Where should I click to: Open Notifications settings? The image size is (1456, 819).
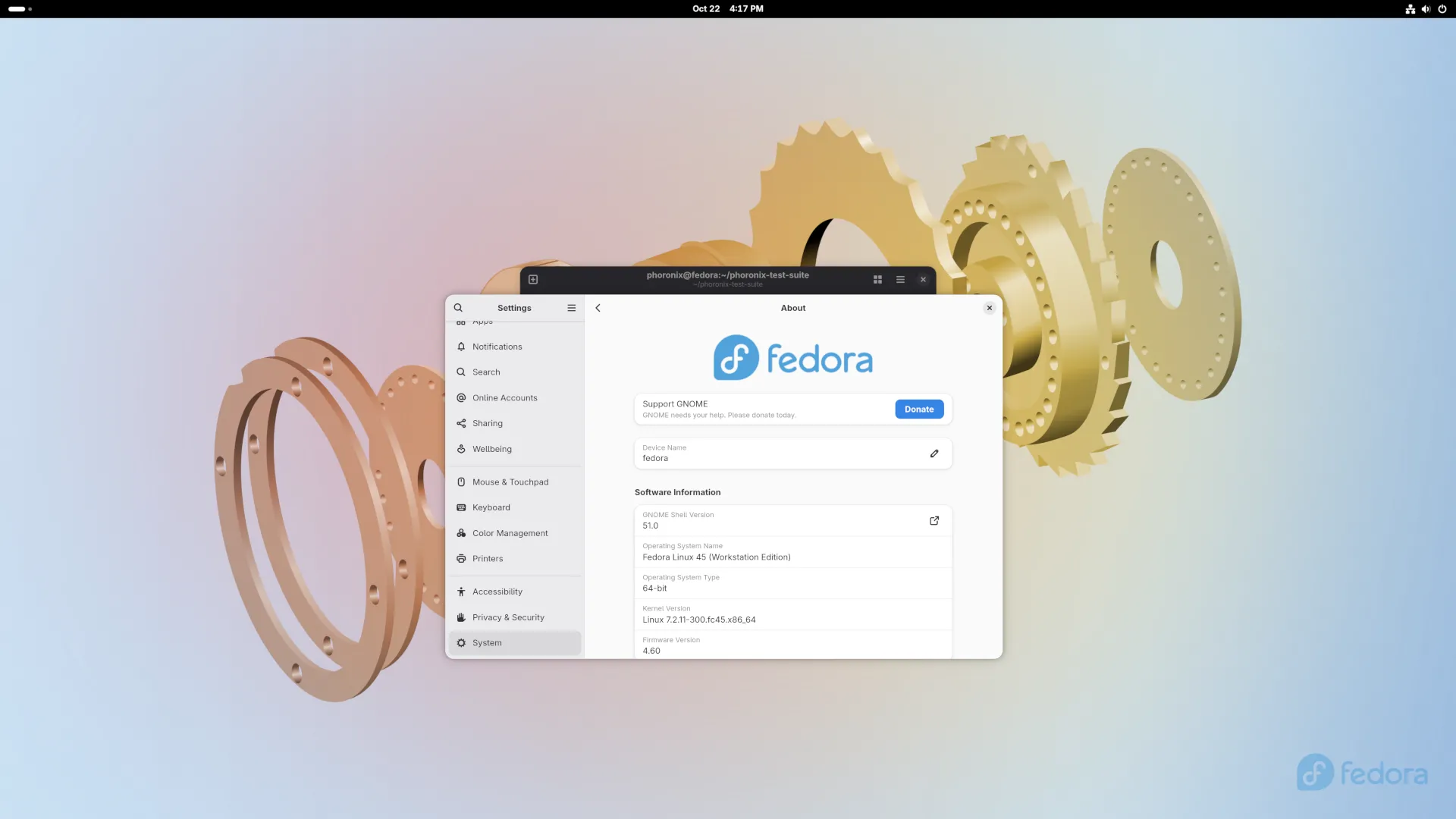514,347
